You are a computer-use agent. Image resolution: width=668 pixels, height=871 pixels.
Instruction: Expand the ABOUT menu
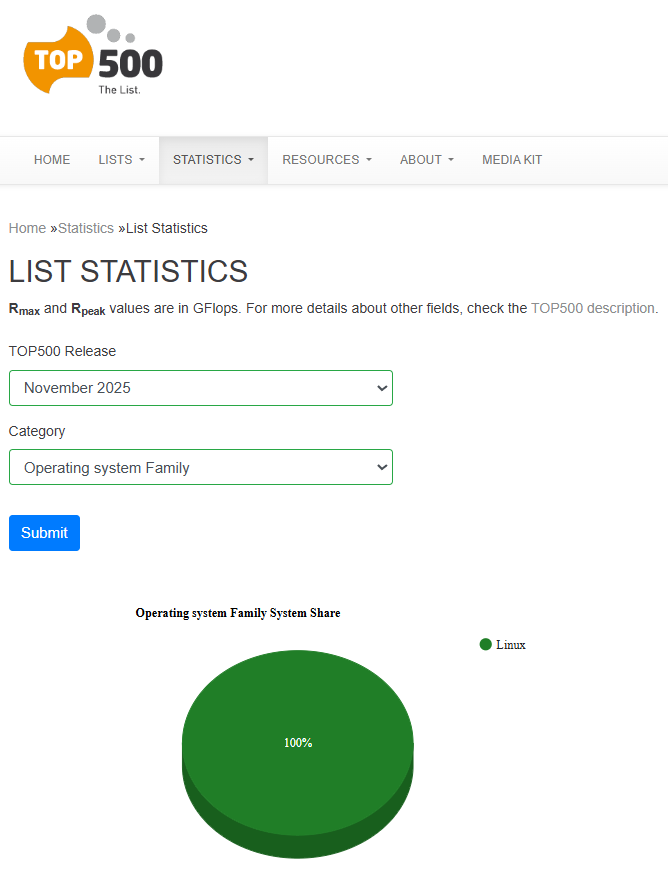[x=426, y=160]
